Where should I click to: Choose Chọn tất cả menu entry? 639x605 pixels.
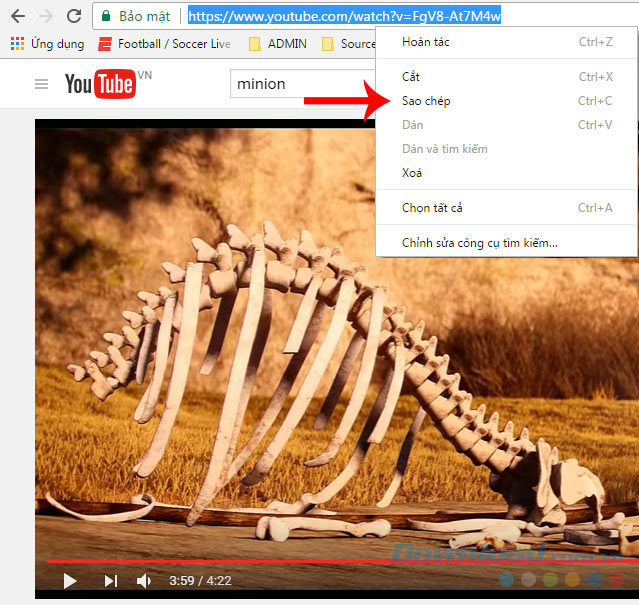click(432, 208)
